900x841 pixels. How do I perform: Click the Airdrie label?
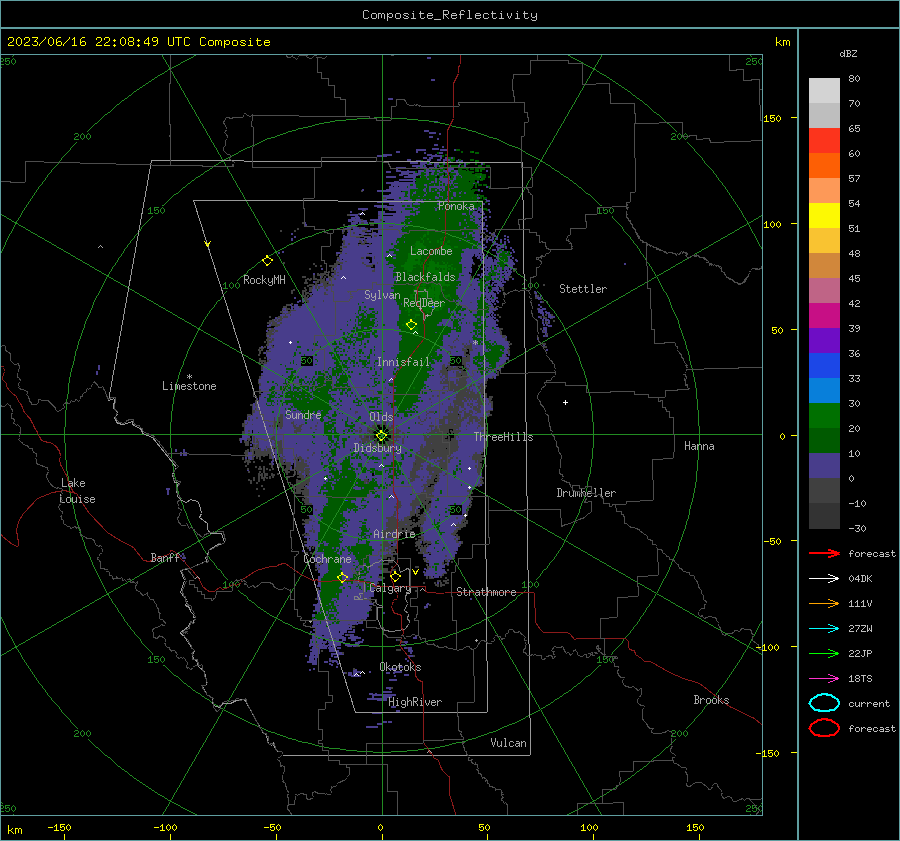pyautogui.click(x=394, y=534)
